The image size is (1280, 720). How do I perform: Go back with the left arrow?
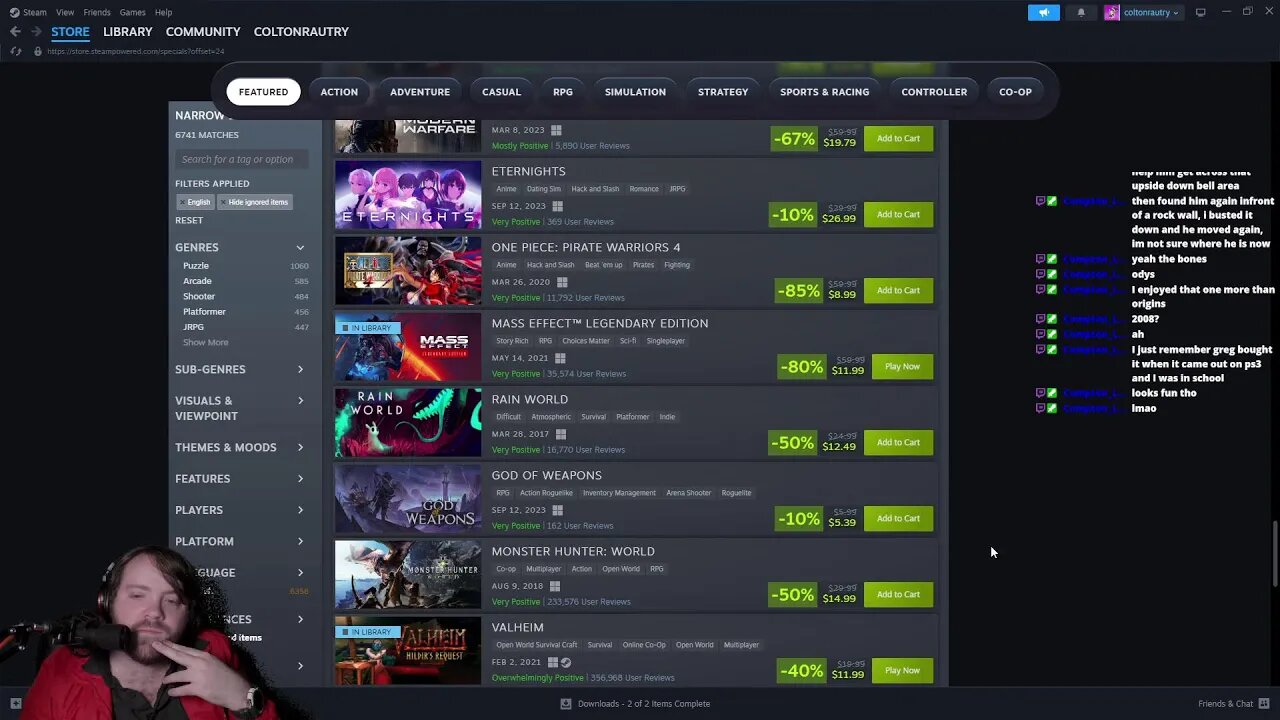(x=15, y=32)
